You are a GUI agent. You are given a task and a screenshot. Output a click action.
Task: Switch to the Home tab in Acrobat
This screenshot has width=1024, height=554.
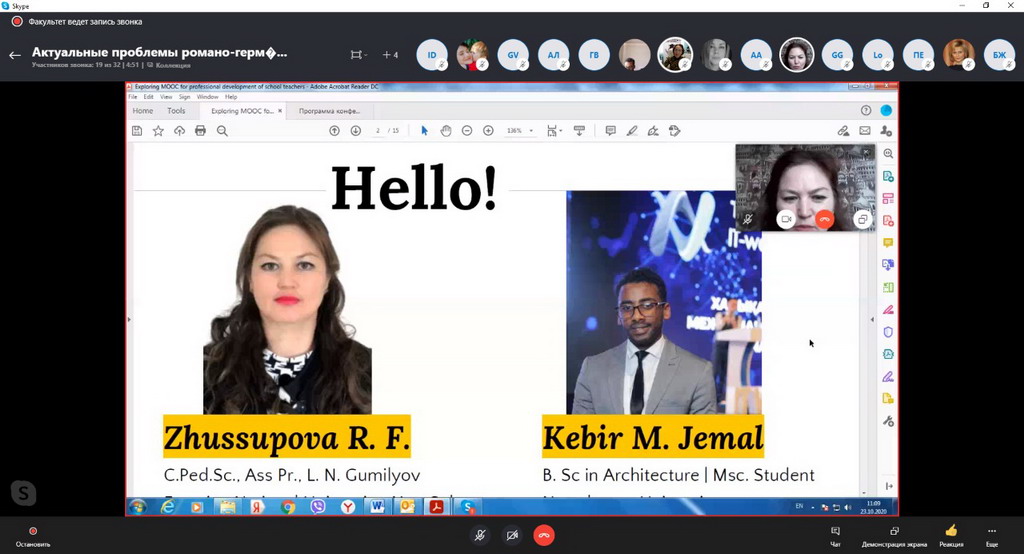pyautogui.click(x=143, y=111)
